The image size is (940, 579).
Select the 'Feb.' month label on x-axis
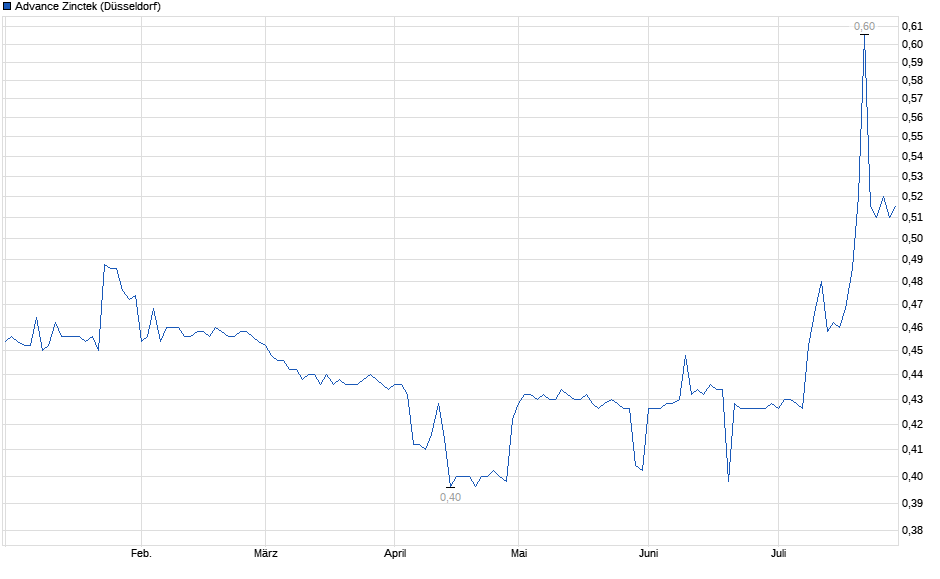click(141, 553)
